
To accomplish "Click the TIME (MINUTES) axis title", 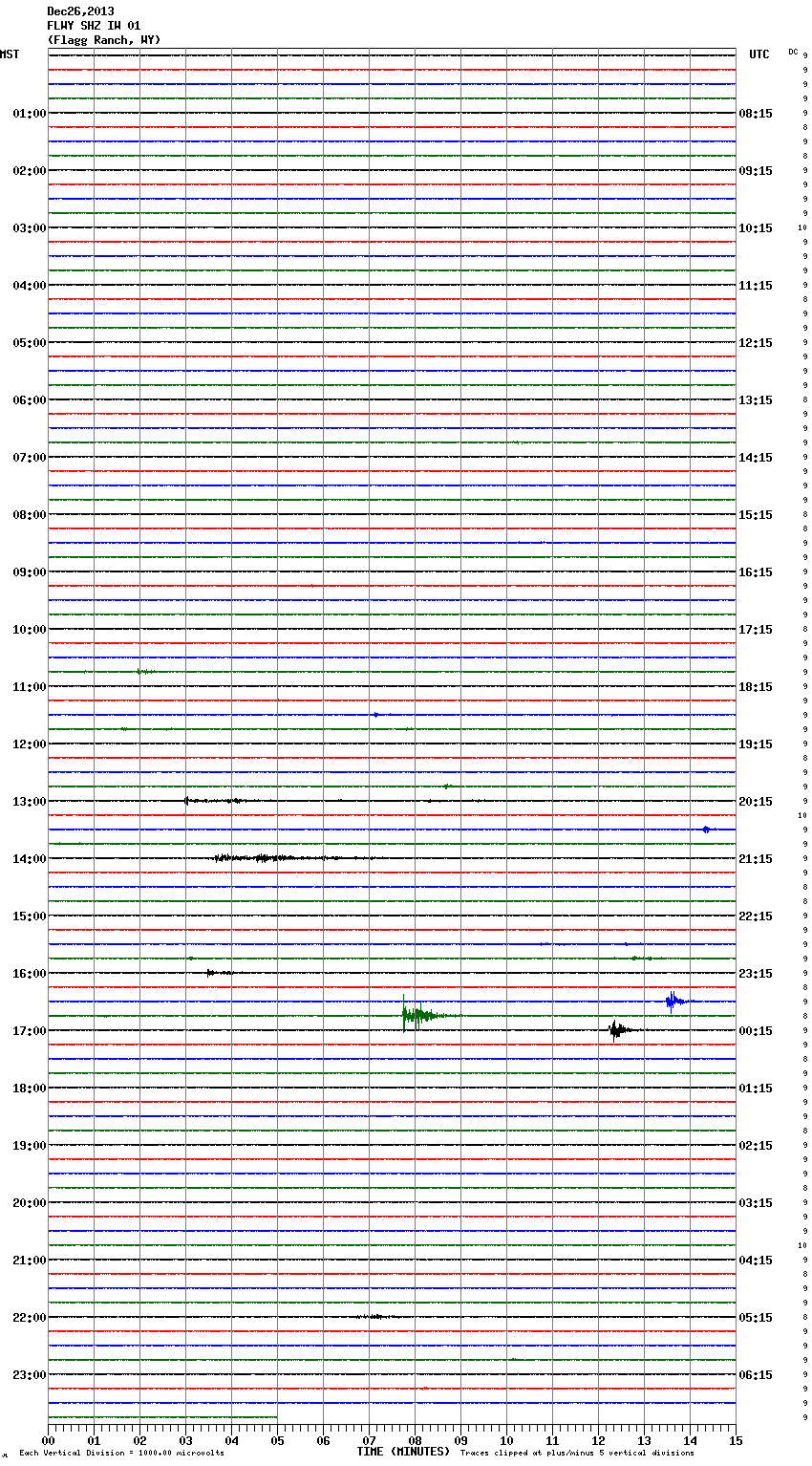I will click(x=403, y=1452).
